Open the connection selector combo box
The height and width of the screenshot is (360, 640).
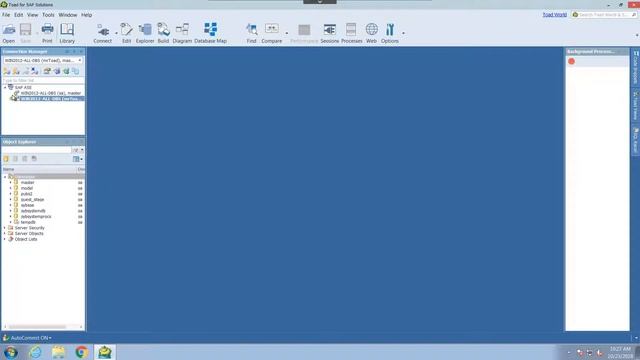43,60
